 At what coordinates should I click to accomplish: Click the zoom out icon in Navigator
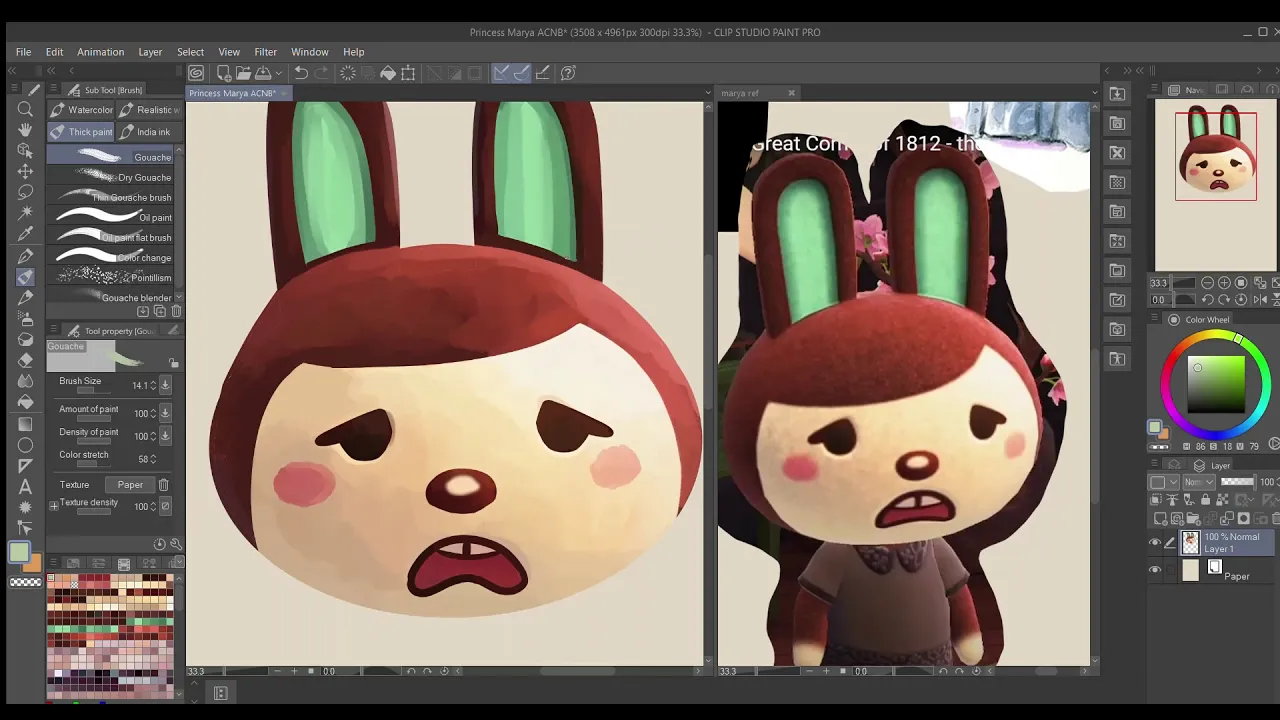pyautogui.click(x=1208, y=283)
